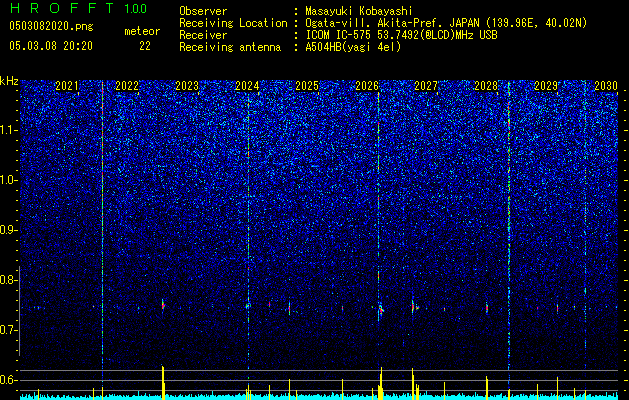Click the meteor count value 22
This screenshot has height=400, width=629.
pos(145,46)
